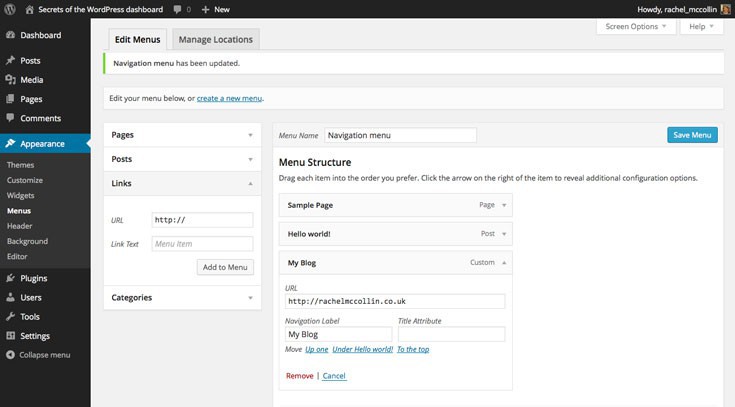Focus the Title Attribute field
The height and width of the screenshot is (407, 735).
pos(451,334)
